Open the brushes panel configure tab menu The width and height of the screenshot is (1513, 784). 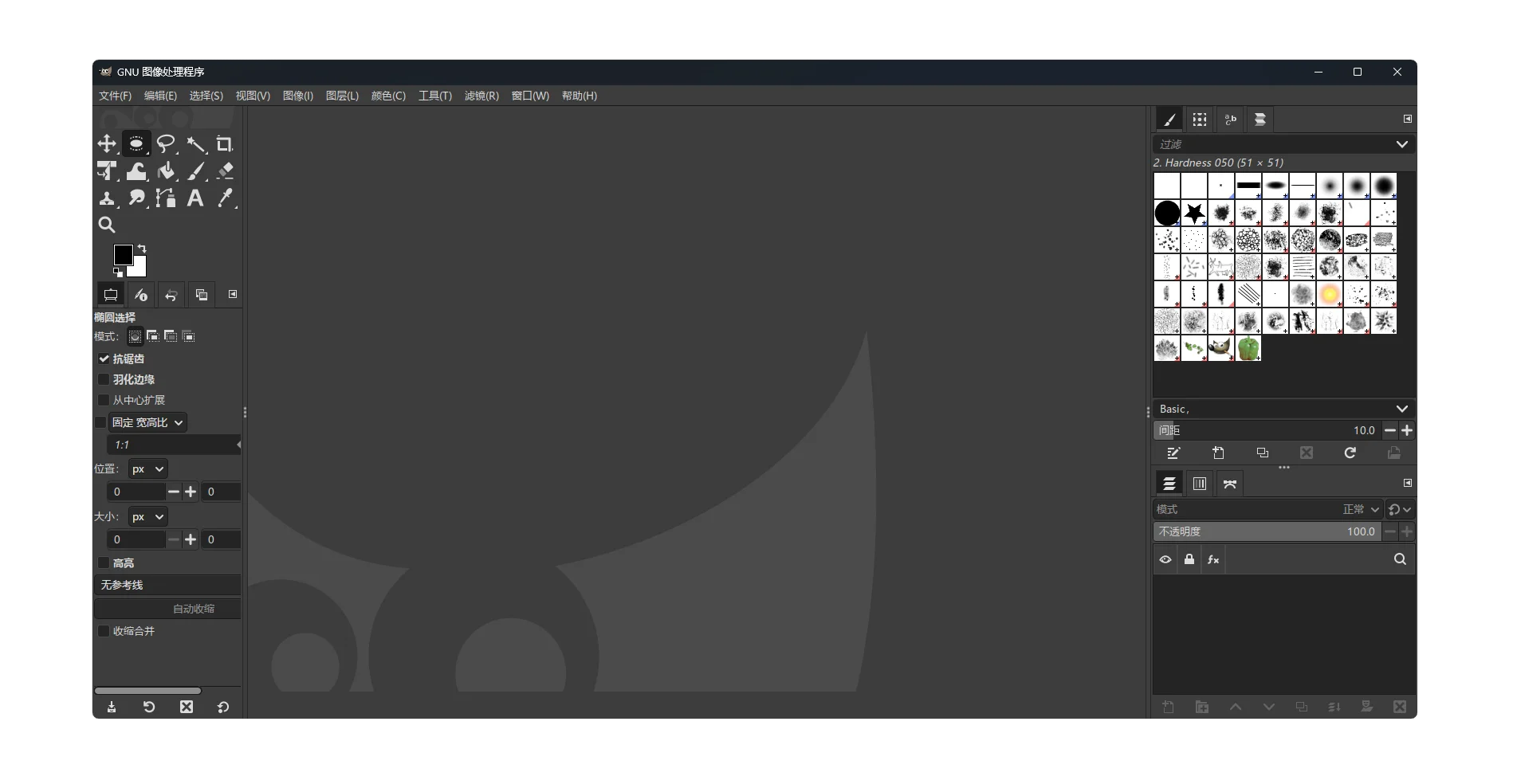point(1408,119)
